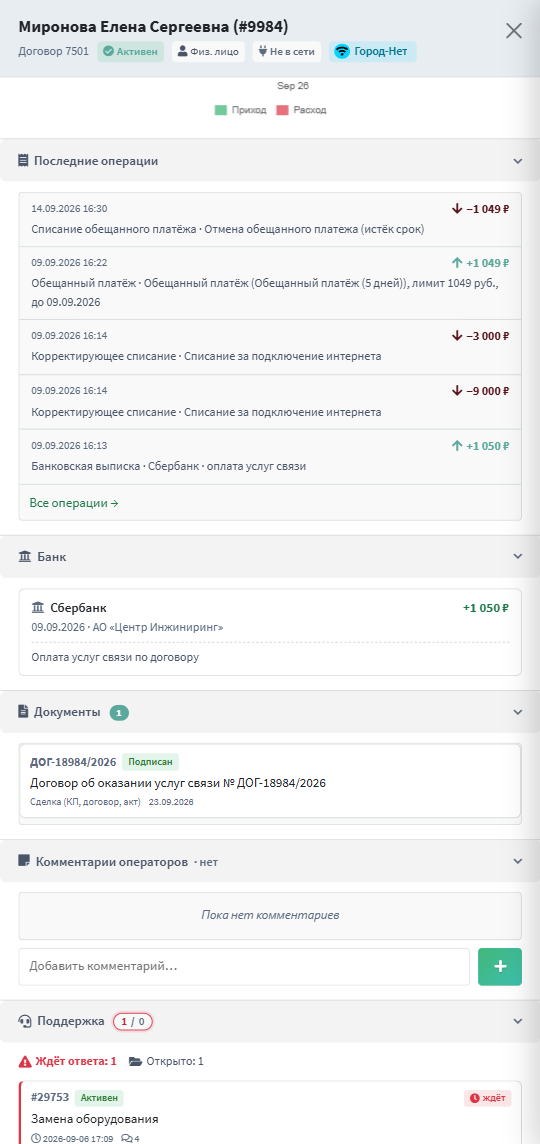This screenshot has width=540, height=1144.
Task: Click the 09.09.2026 16:22 Обещанный платёж row
Action: [x=270, y=283]
